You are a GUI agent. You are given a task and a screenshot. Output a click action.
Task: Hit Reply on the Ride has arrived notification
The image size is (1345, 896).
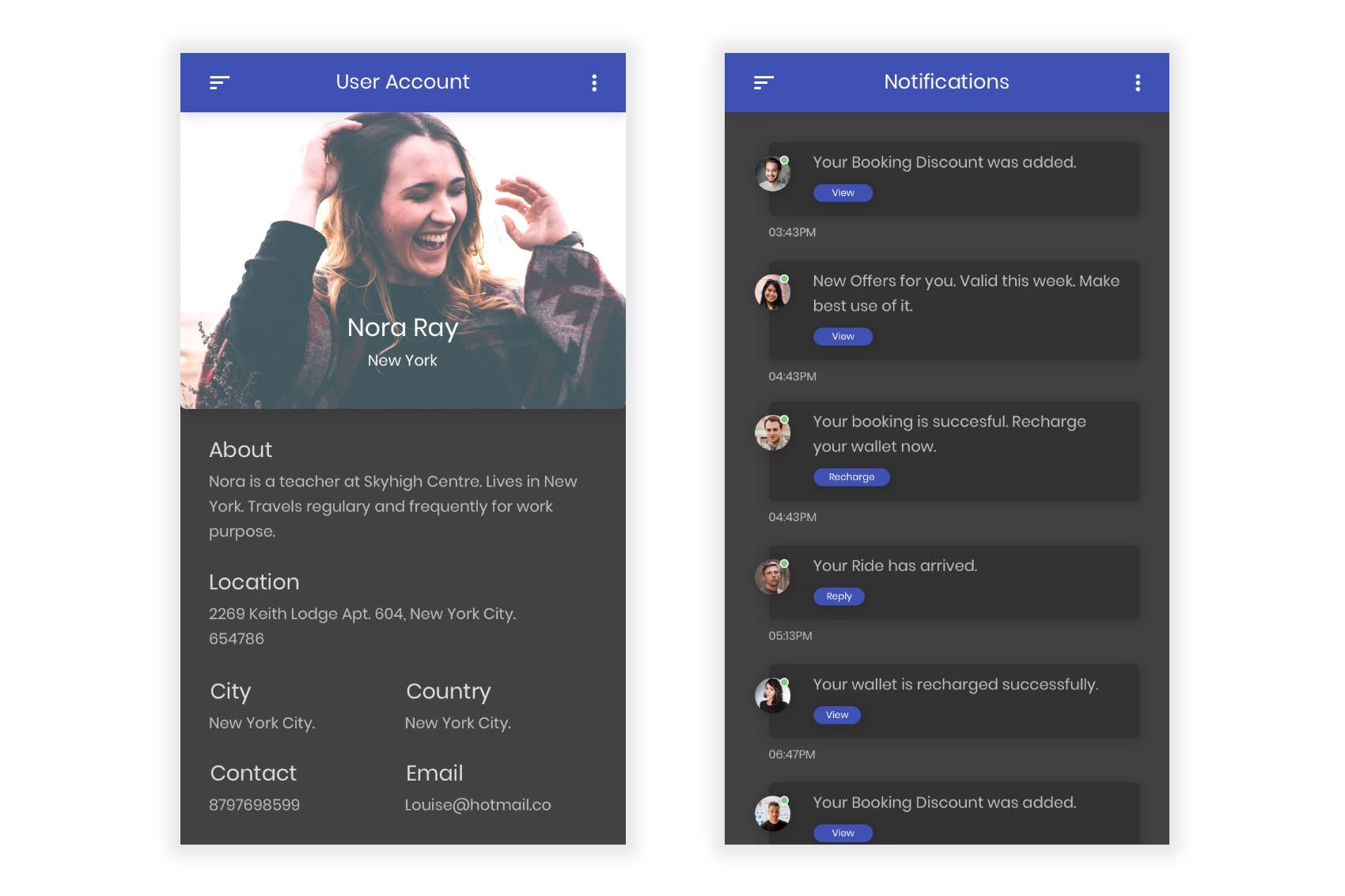839,596
